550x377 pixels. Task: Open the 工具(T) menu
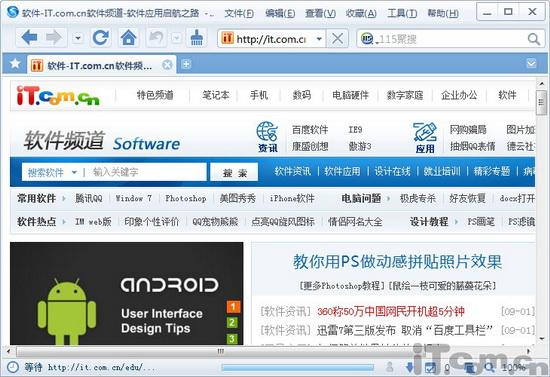pyautogui.click(x=402, y=13)
